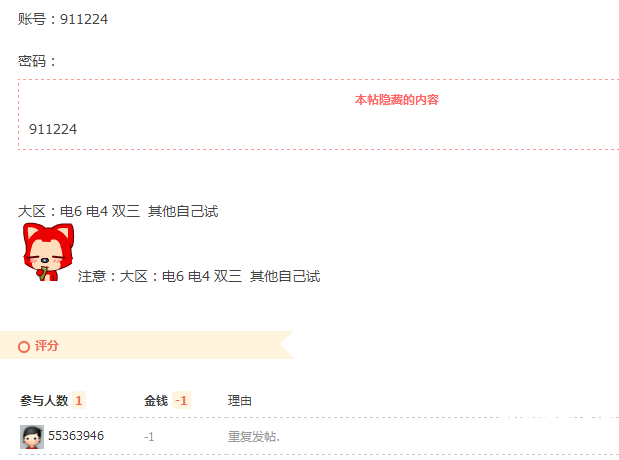Click the 评分 section header
Viewport: 619px width, 460px height.
(x=47, y=345)
